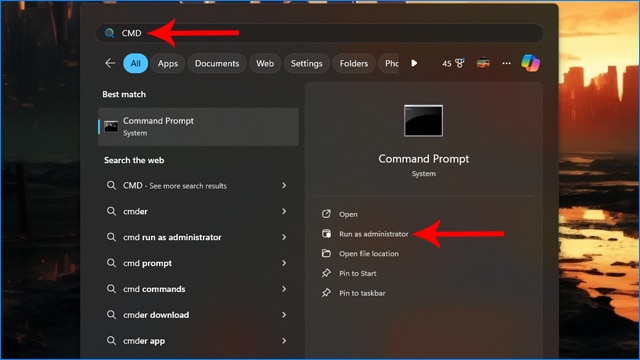
Task: Click the Open action icon
Action: pos(326,214)
